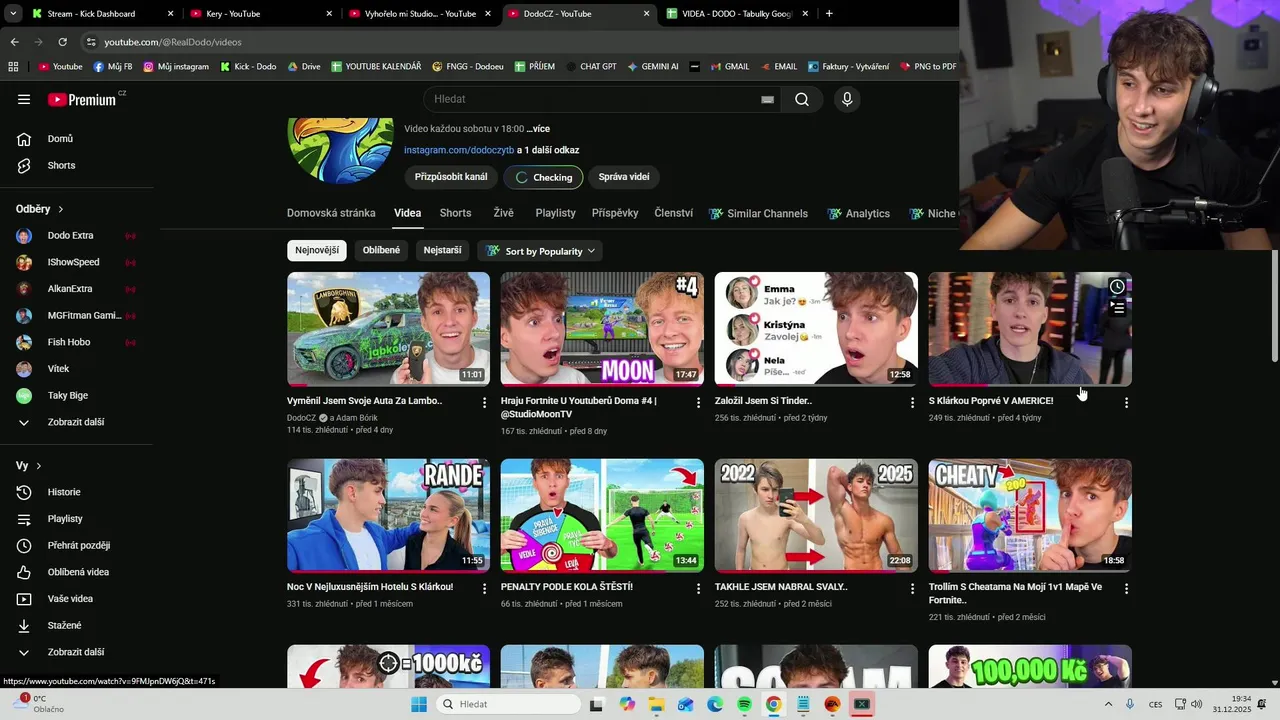Add S Klárkou video to Watch Later clock icon
Screen dimensions: 1280x720
1117,287
